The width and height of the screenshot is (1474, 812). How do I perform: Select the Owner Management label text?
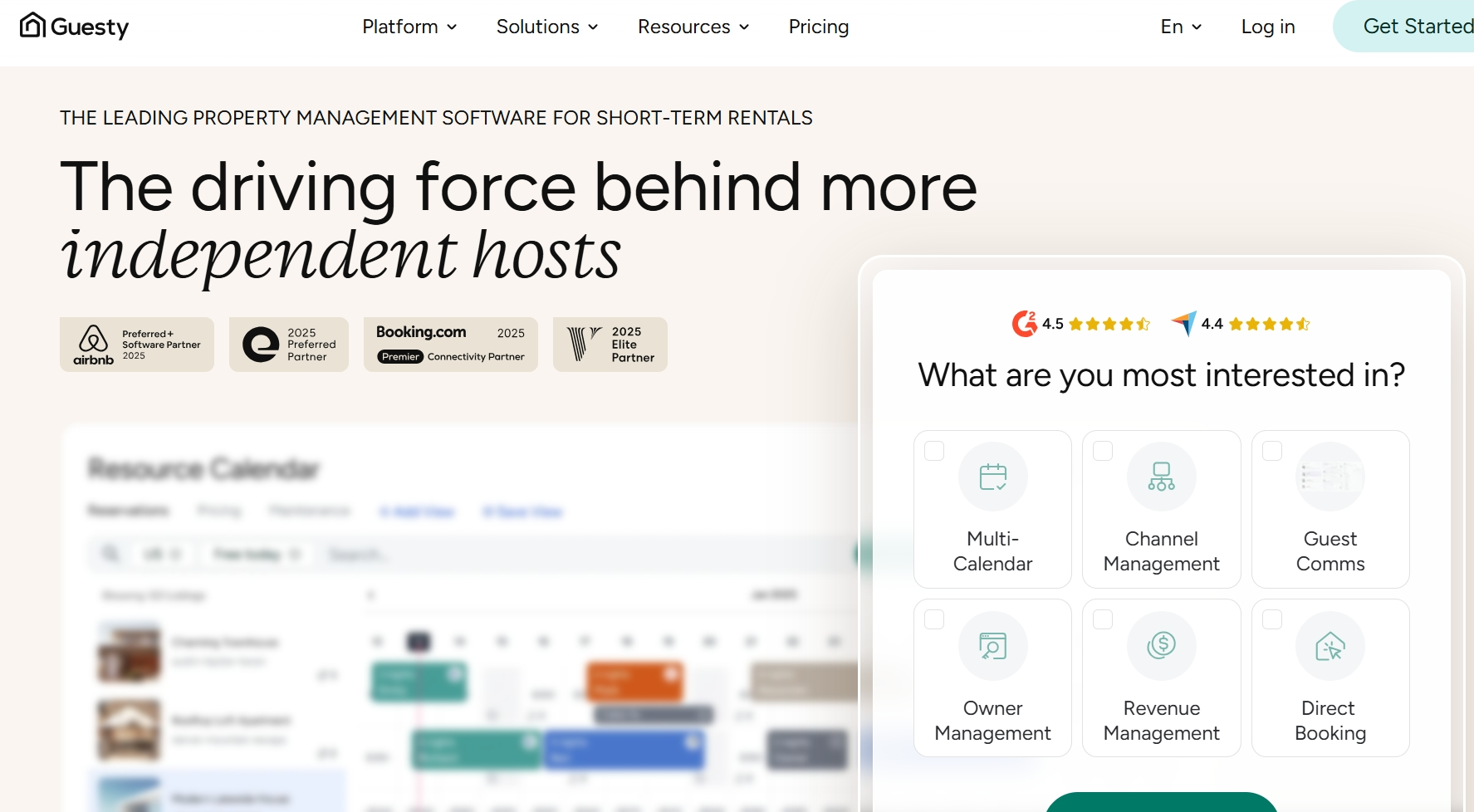[x=993, y=721]
